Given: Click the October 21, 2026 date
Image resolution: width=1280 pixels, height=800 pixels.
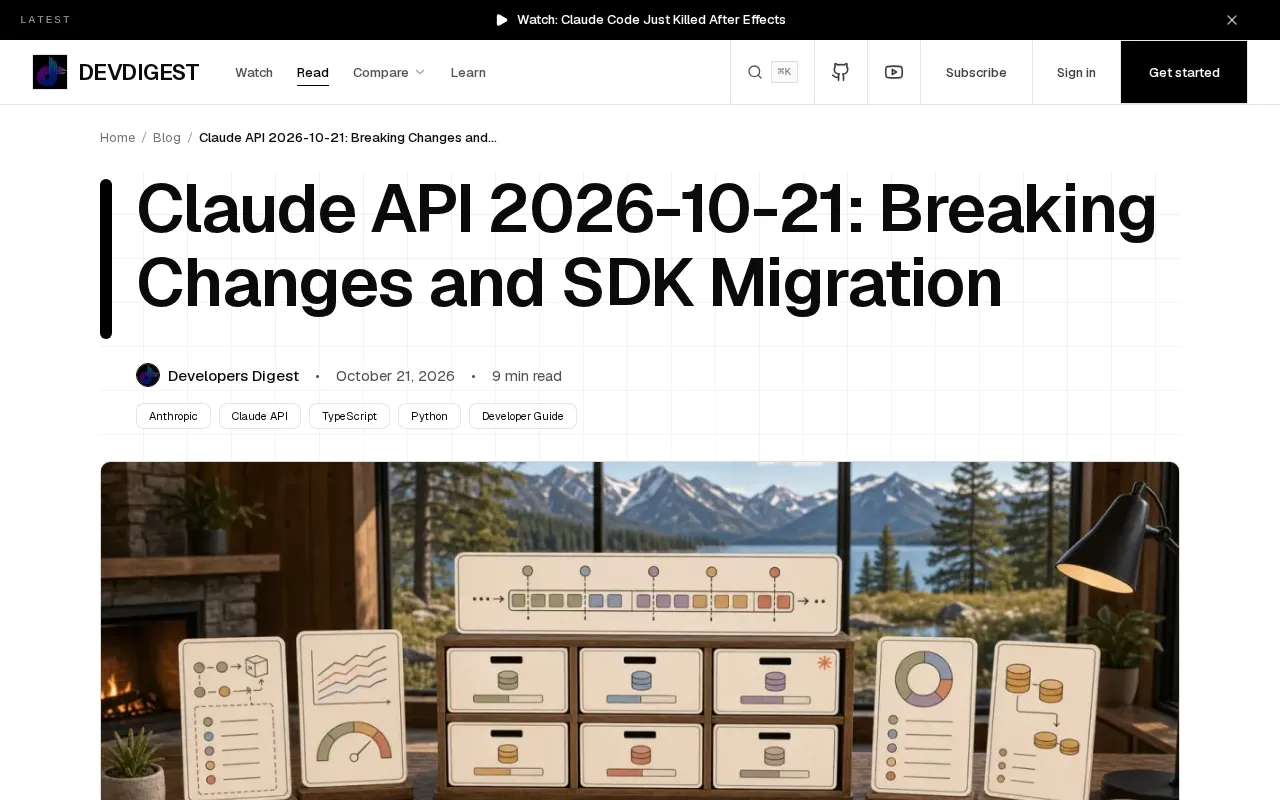Looking at the screenshot, I should click(x=395, y=376).
